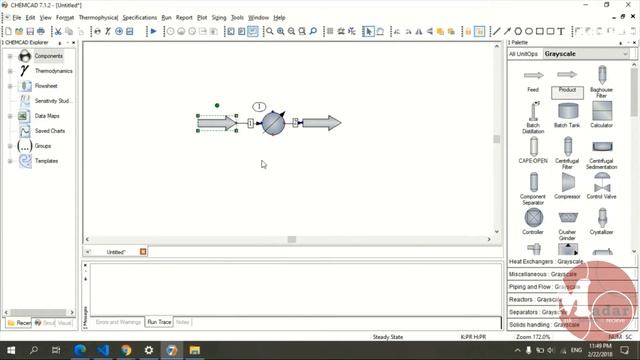Image resolution: width=640 pixels, height=360 pixels.
Task: Expand the Flowsheet tree node
Action: [10, 86]
